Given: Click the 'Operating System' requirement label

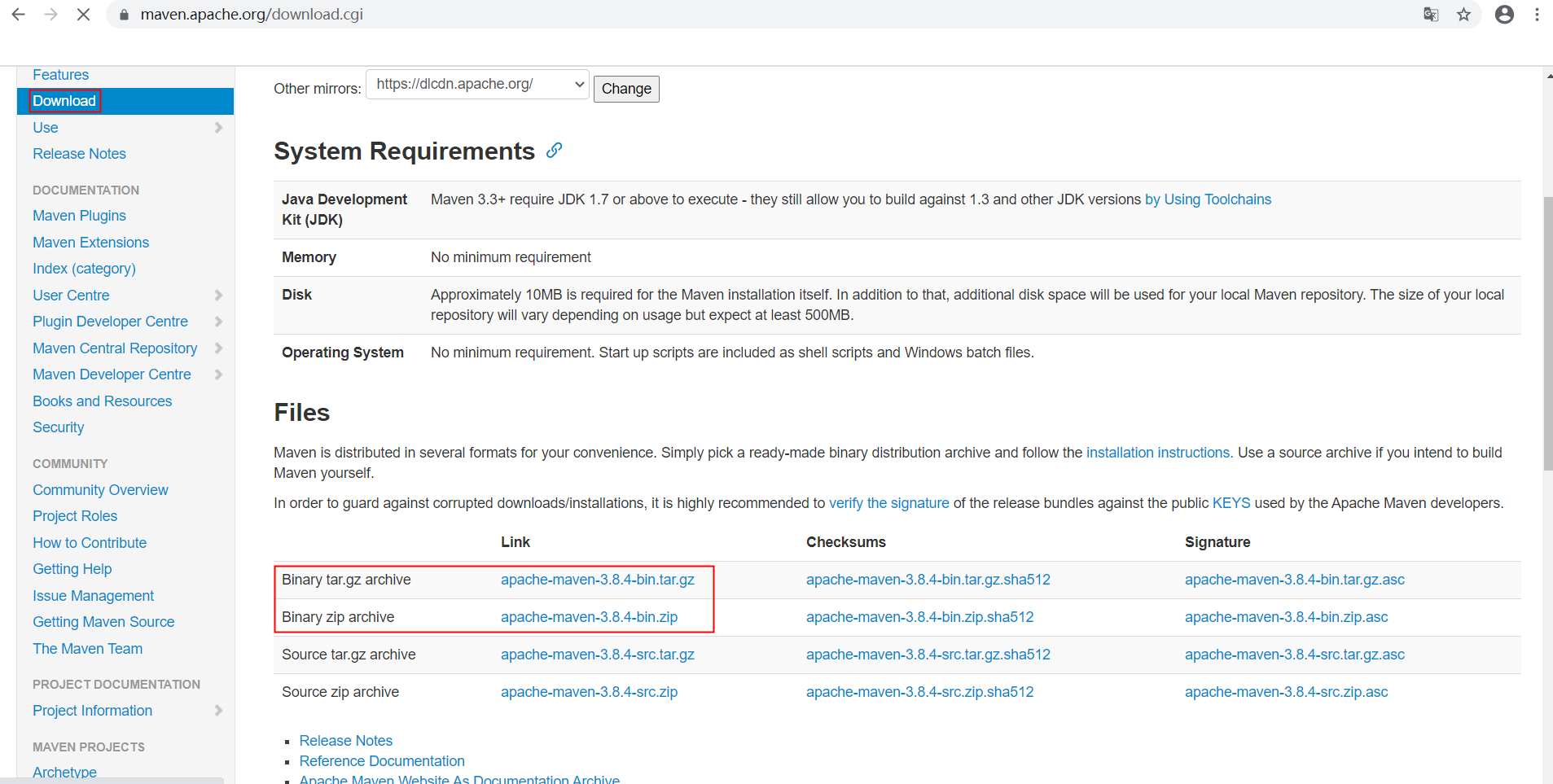Looking at the screenshot, I should [342, 353].
